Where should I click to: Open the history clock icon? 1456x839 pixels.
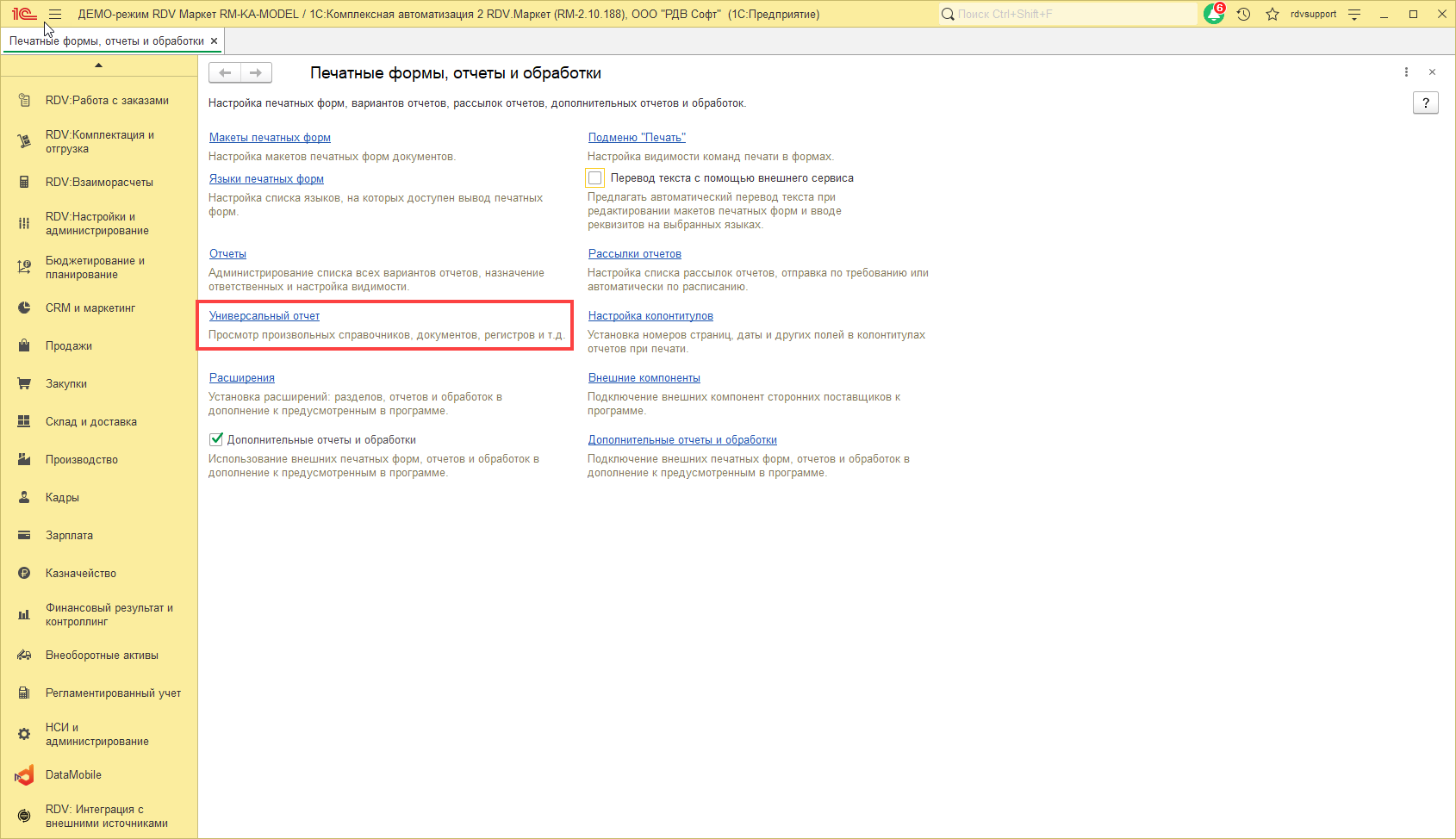coord(1243,14)
